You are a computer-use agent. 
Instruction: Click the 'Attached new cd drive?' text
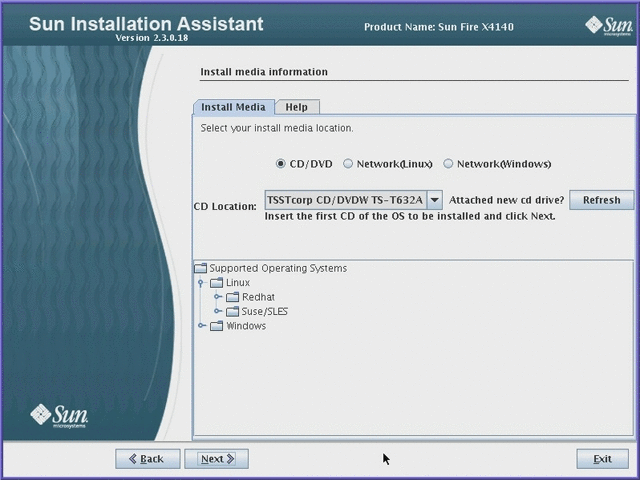point(507,200)
